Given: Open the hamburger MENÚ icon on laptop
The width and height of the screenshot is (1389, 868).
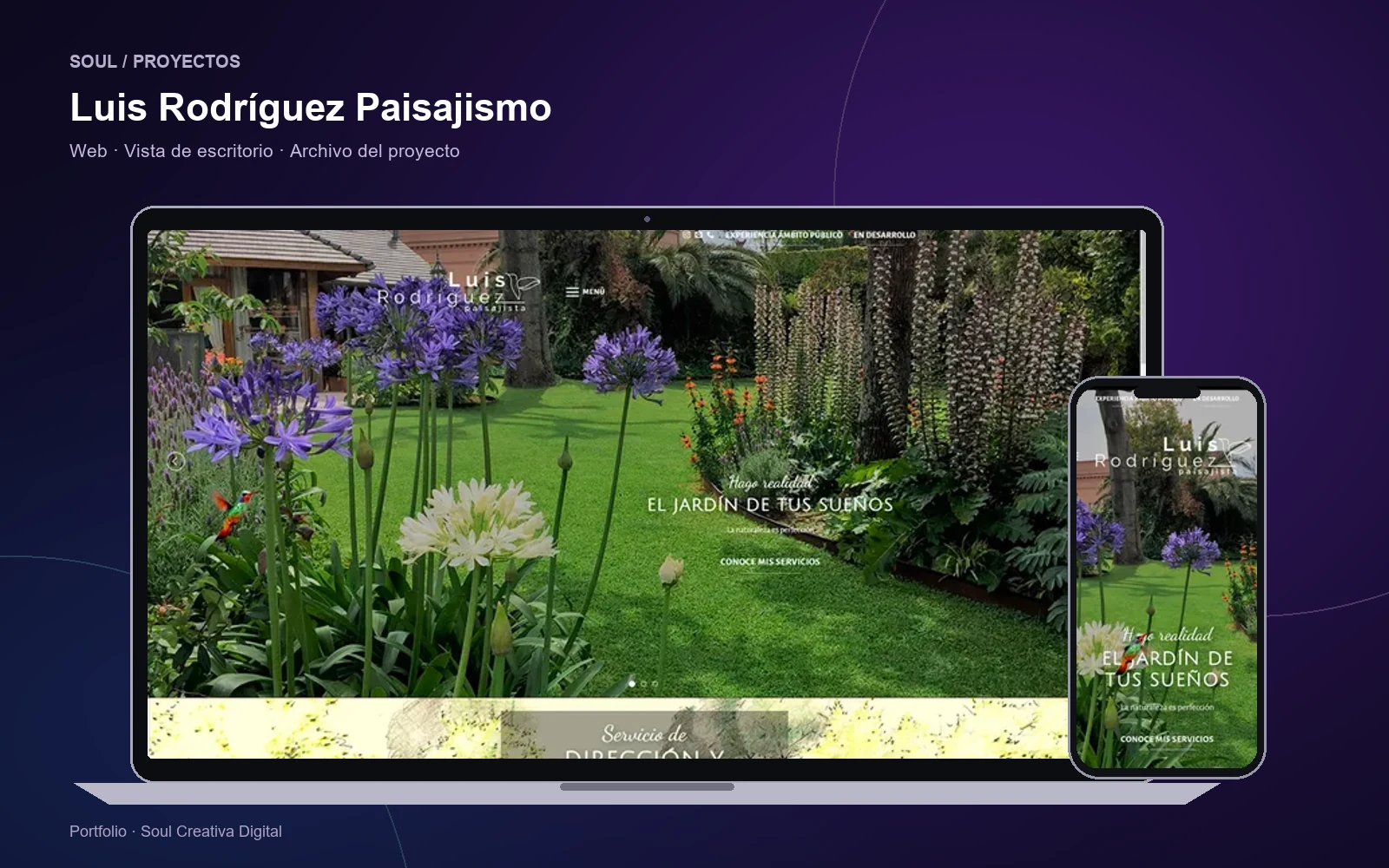Looking at the screenshot, I should point(585,292).
